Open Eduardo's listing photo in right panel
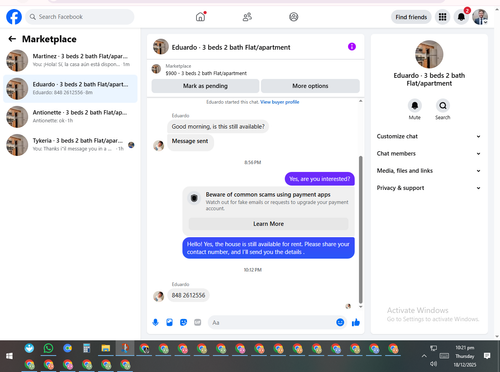 (x=429, y=54)
